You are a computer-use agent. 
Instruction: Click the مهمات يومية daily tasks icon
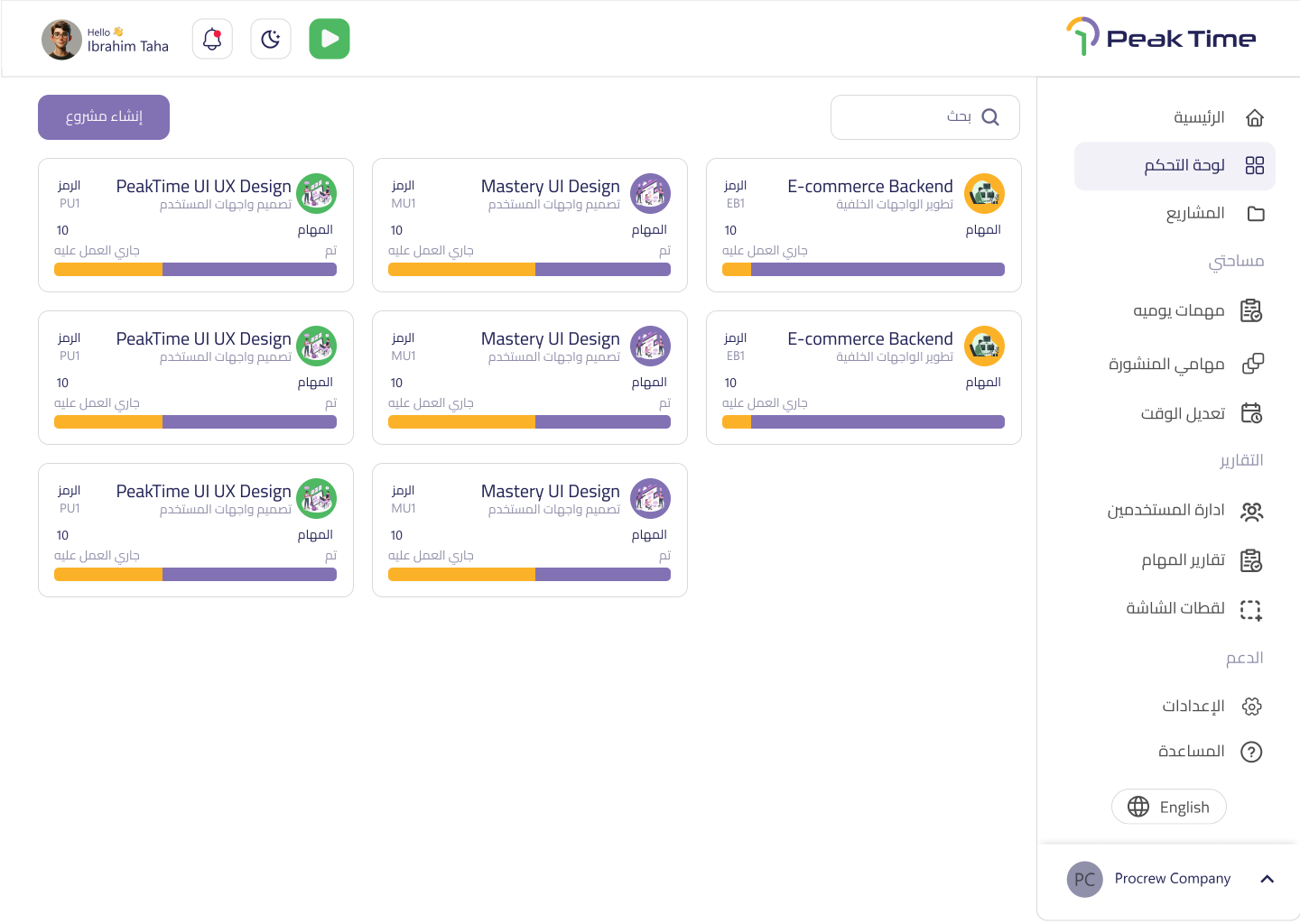coord(1251,311)
